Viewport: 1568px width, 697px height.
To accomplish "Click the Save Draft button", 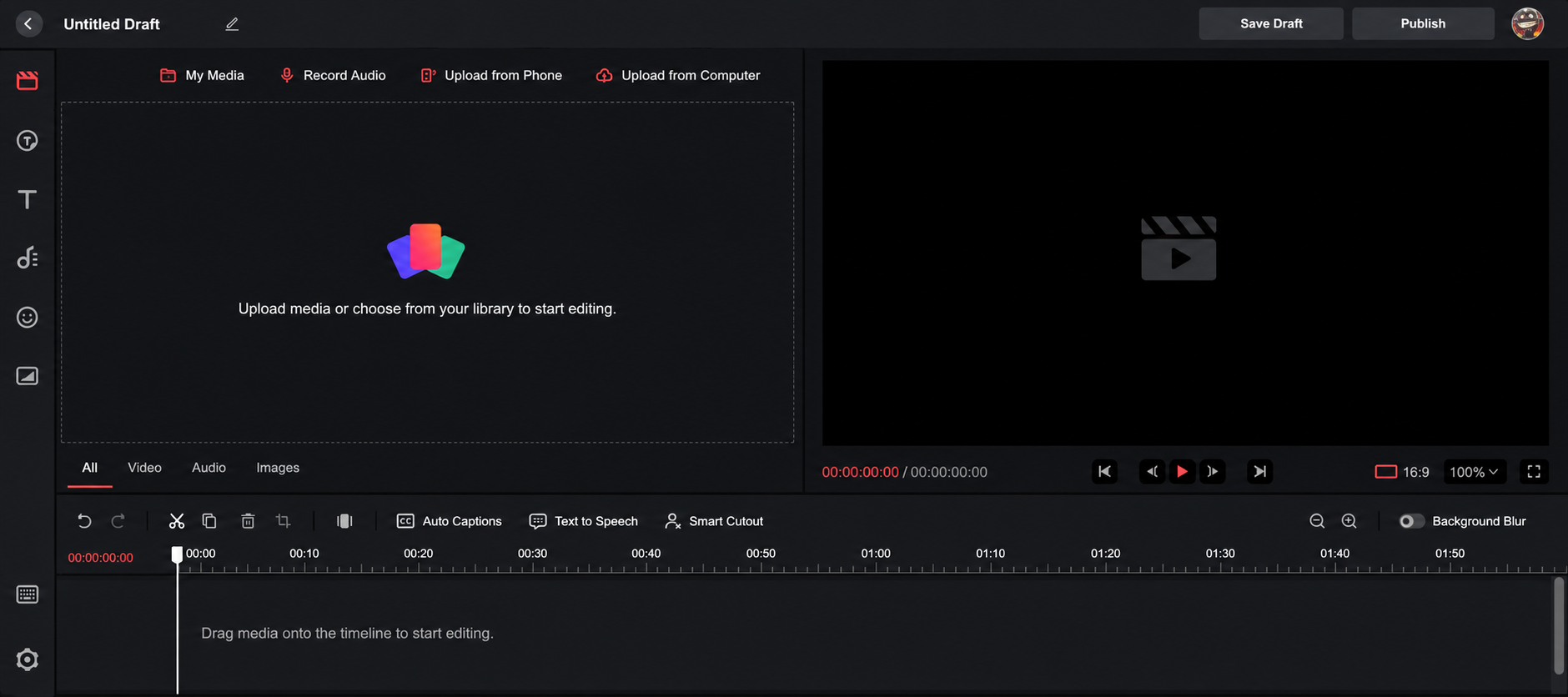I will pyautogui.click(x=1271, y=23).
